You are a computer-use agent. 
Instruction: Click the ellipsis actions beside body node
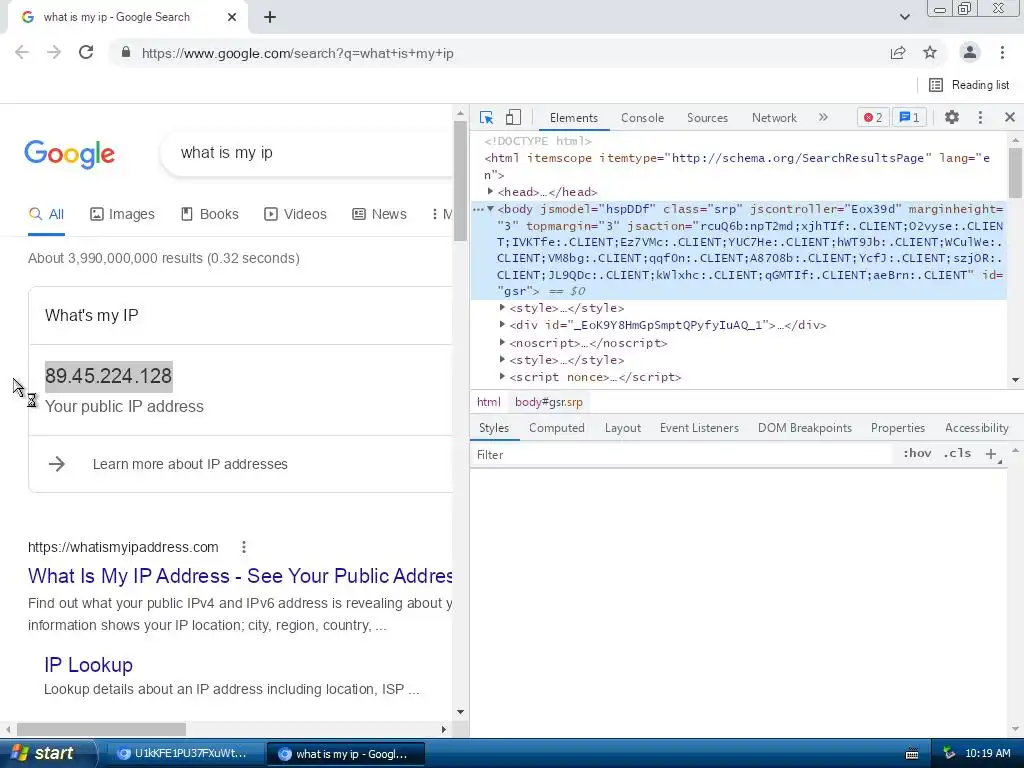point(478,210)
